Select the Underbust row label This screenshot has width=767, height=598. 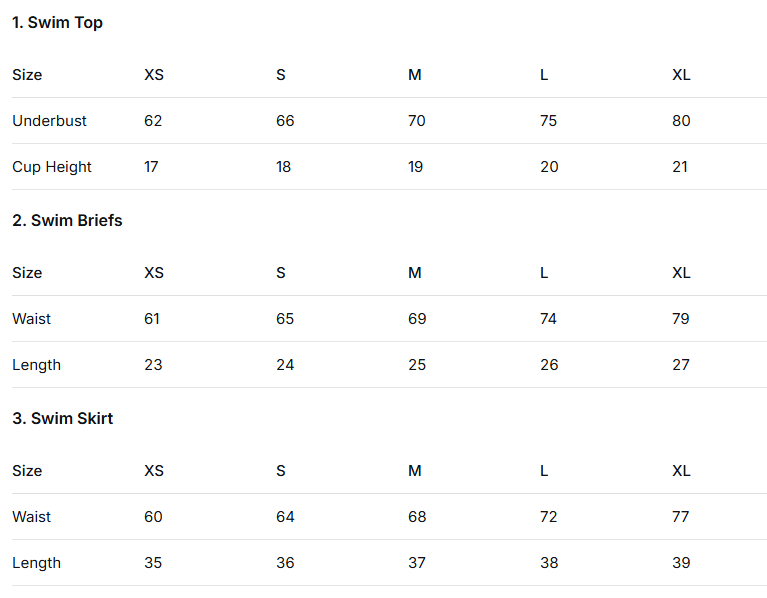pyautogui.click(x=49, y=121)
